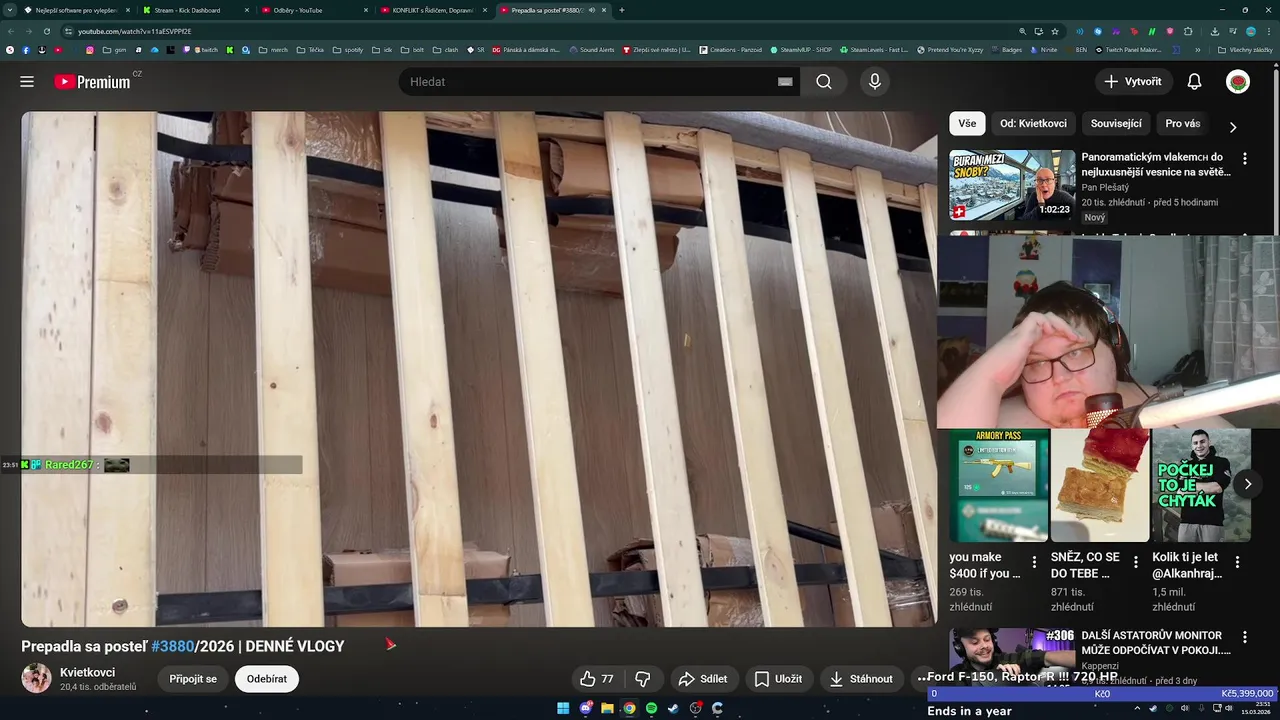Open Discord from the taskbar

tap(585, 708)
